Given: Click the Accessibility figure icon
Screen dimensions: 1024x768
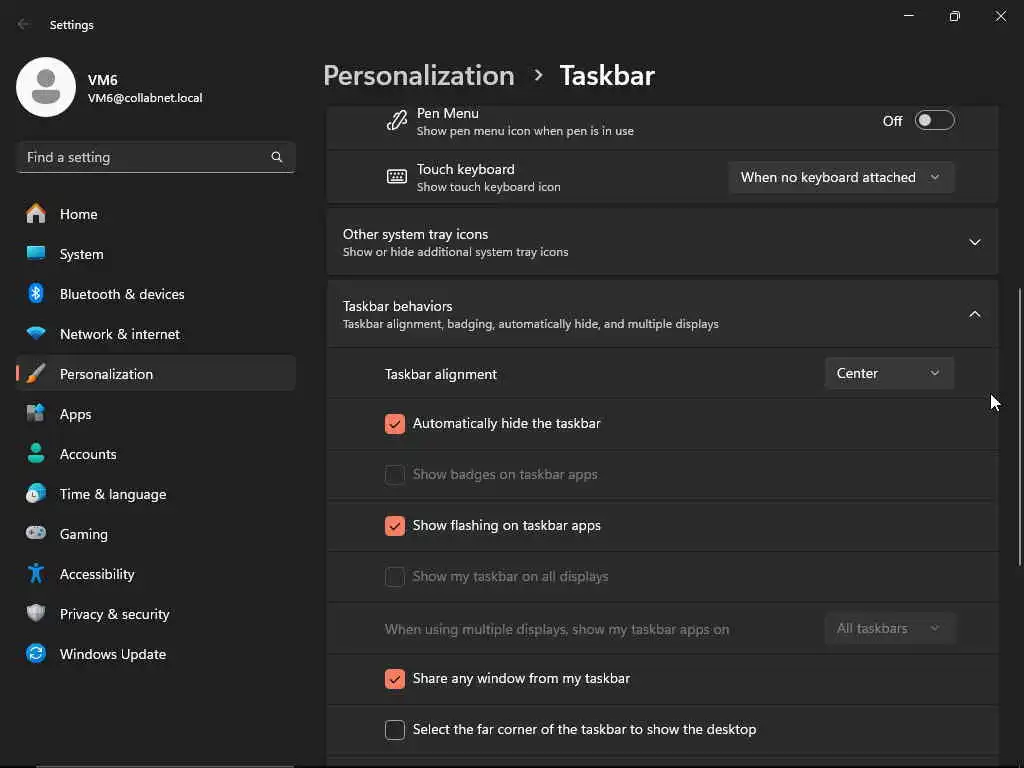Looking at the screenshot, I should [36, 574].
